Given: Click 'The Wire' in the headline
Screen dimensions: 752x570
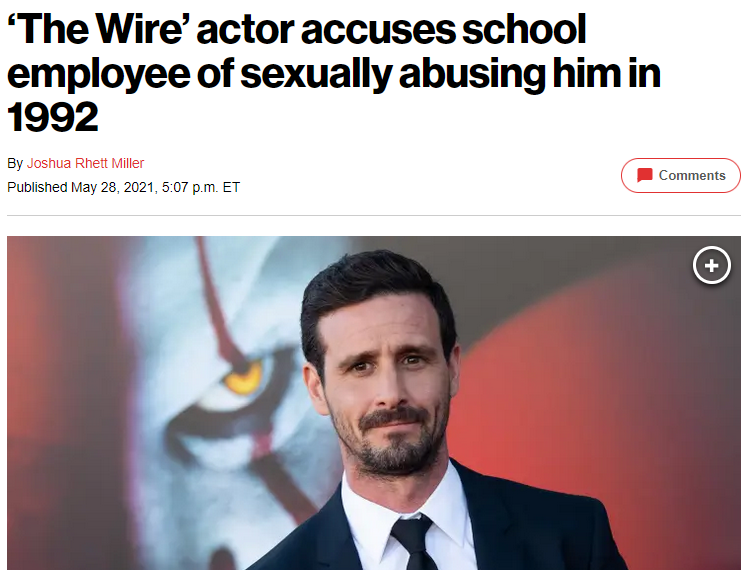Looking at the screenshot, I should (98, 29).
